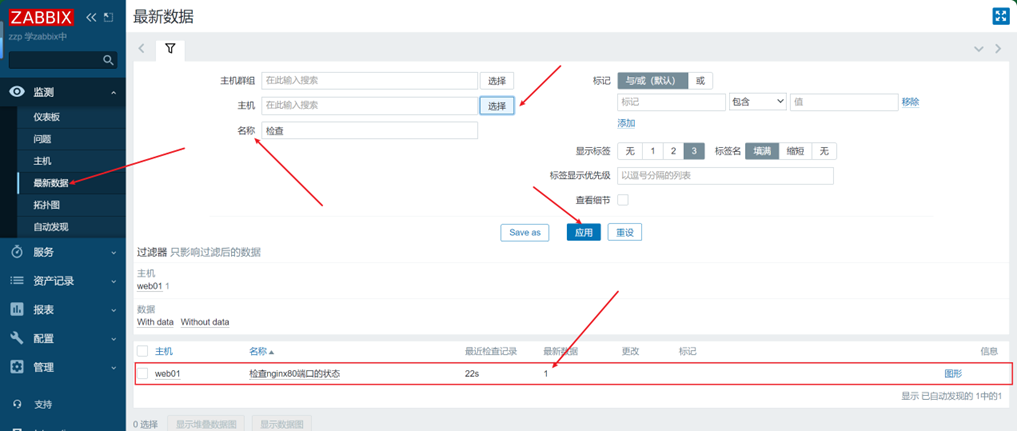1017x431 pixels.
Task: Click the eye icon for 监测
Action: 18,92
